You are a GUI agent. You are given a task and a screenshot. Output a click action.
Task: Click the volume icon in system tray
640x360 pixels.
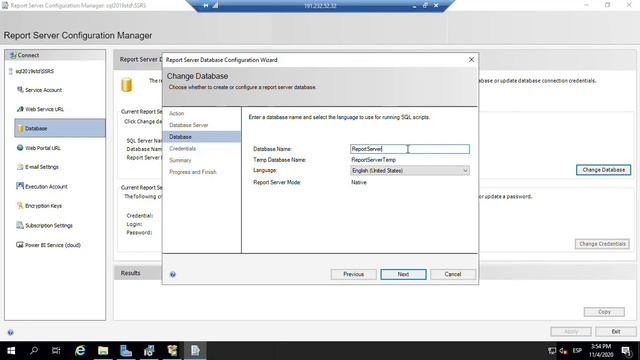564,351
